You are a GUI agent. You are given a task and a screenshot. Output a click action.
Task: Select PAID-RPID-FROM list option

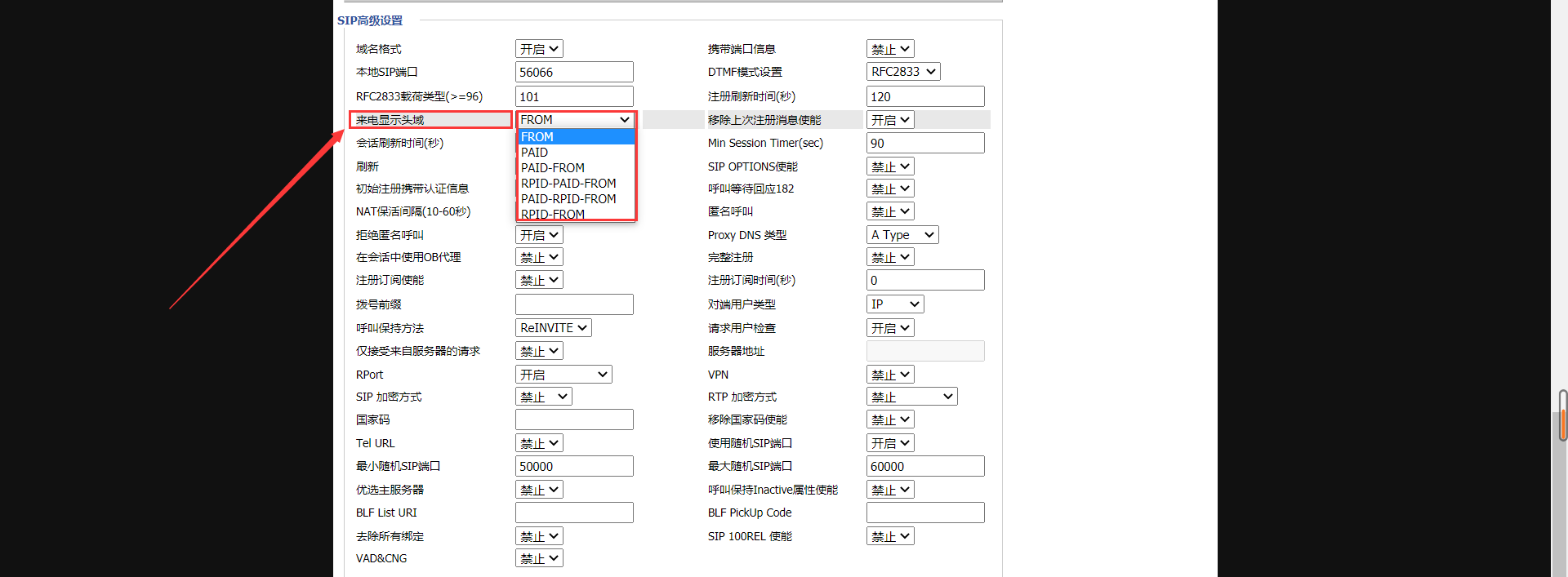click(568, 199)
